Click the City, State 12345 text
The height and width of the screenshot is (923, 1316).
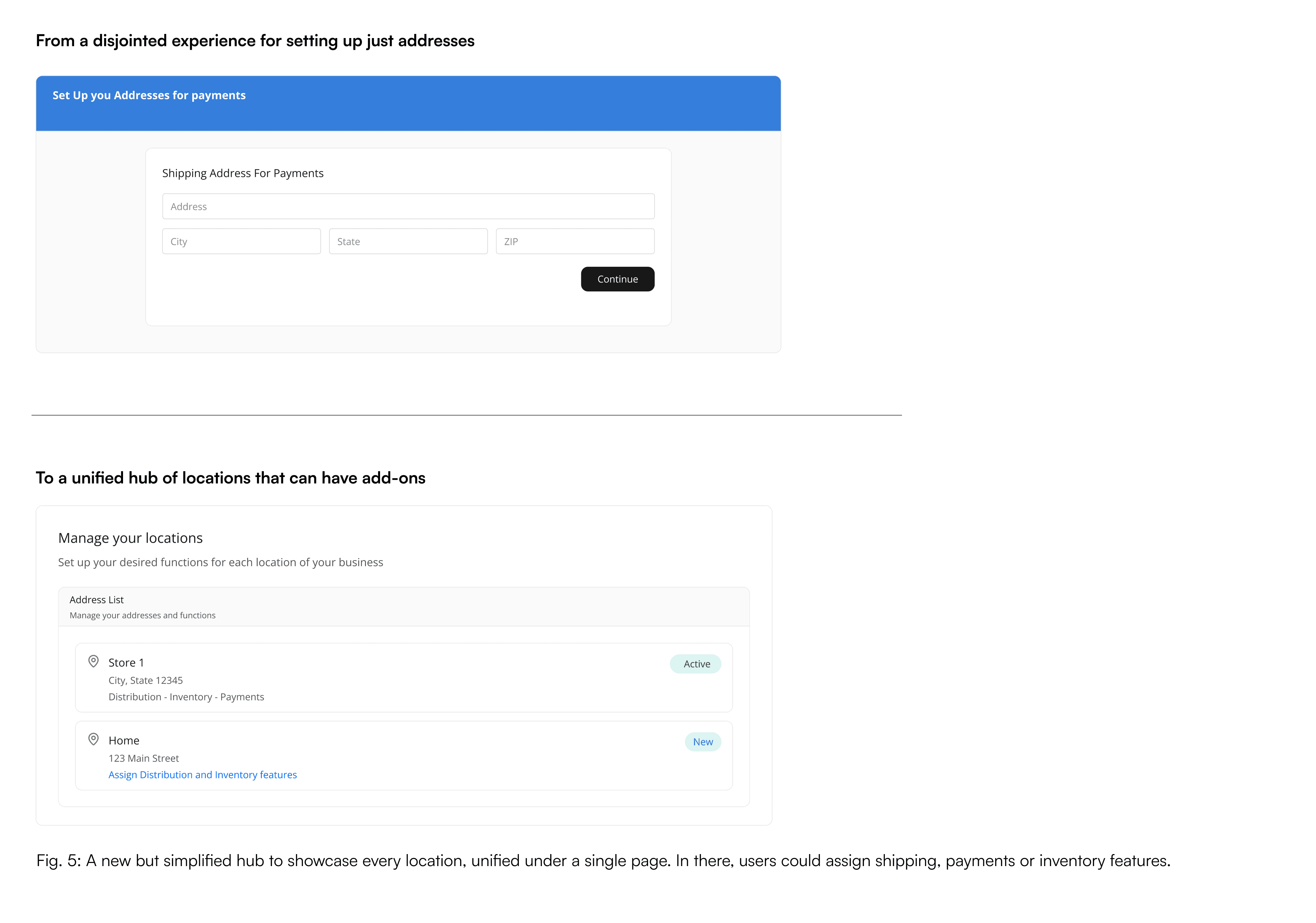point(146,681)
